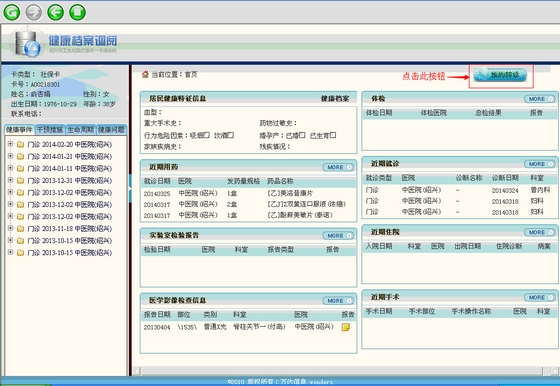Click folder icon of 门诊 2013-11-18 entry
560x386 pixels.
20,229
